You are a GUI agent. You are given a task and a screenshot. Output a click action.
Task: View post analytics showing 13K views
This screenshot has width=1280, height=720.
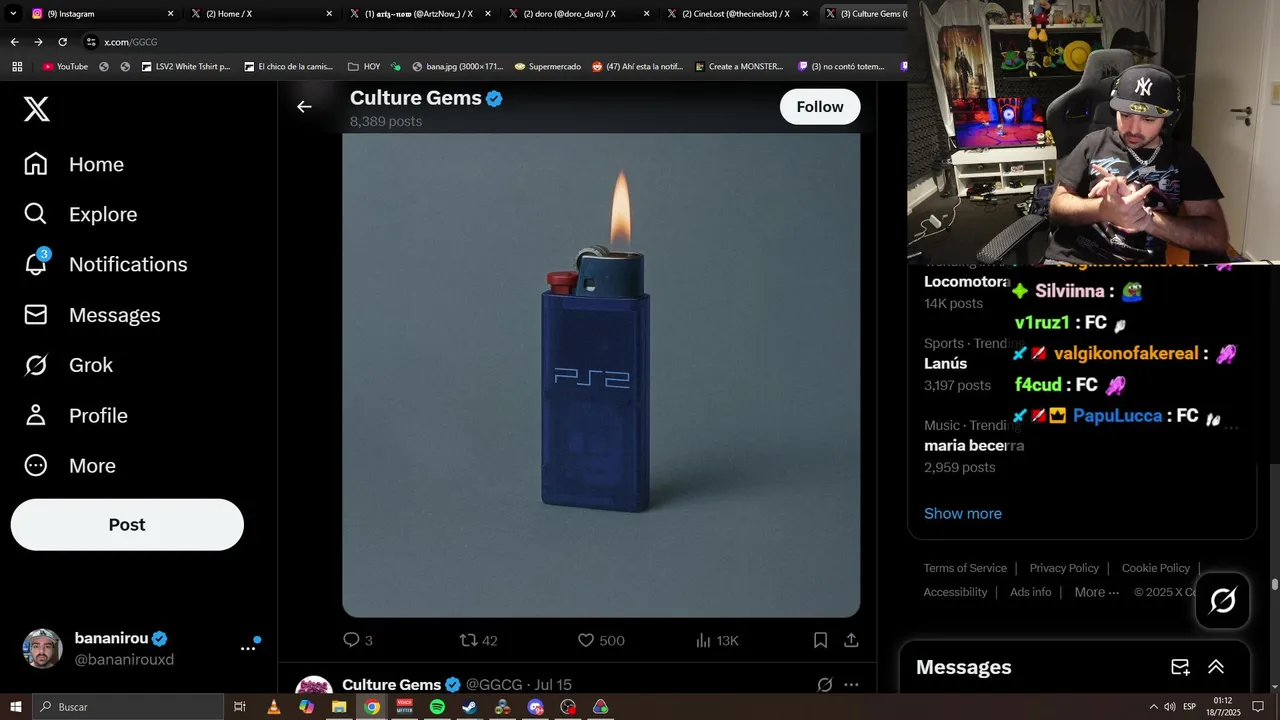pos(716,640)
